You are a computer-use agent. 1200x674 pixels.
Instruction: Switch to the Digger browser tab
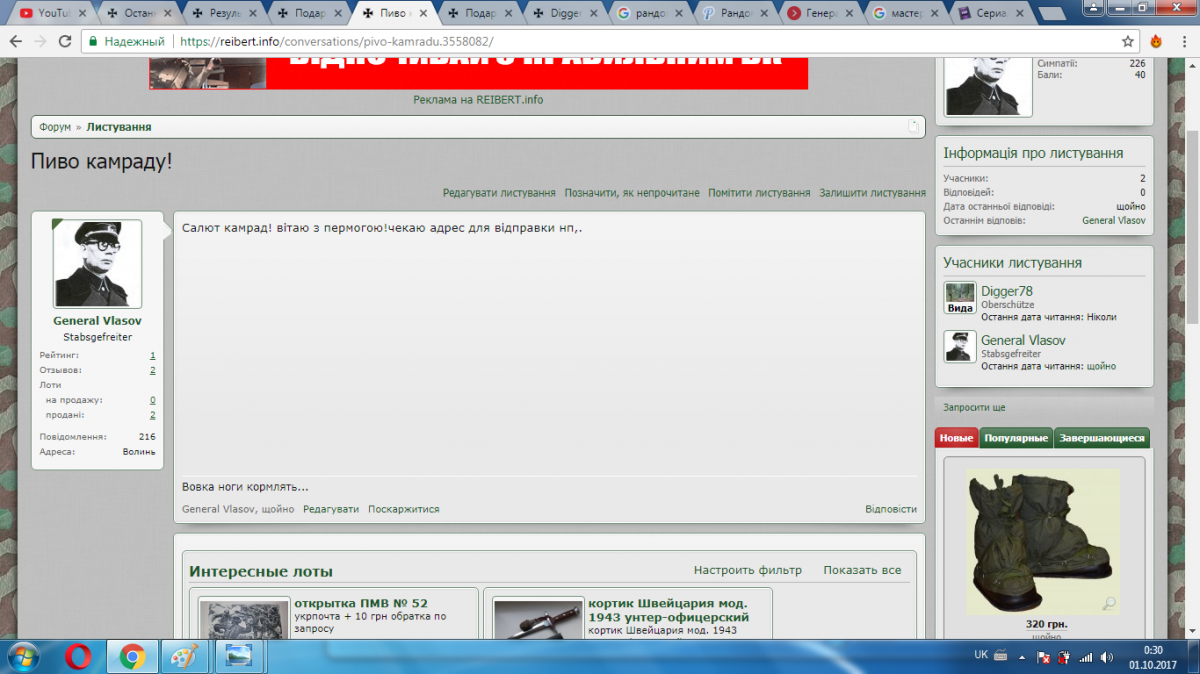click(563, 13)
